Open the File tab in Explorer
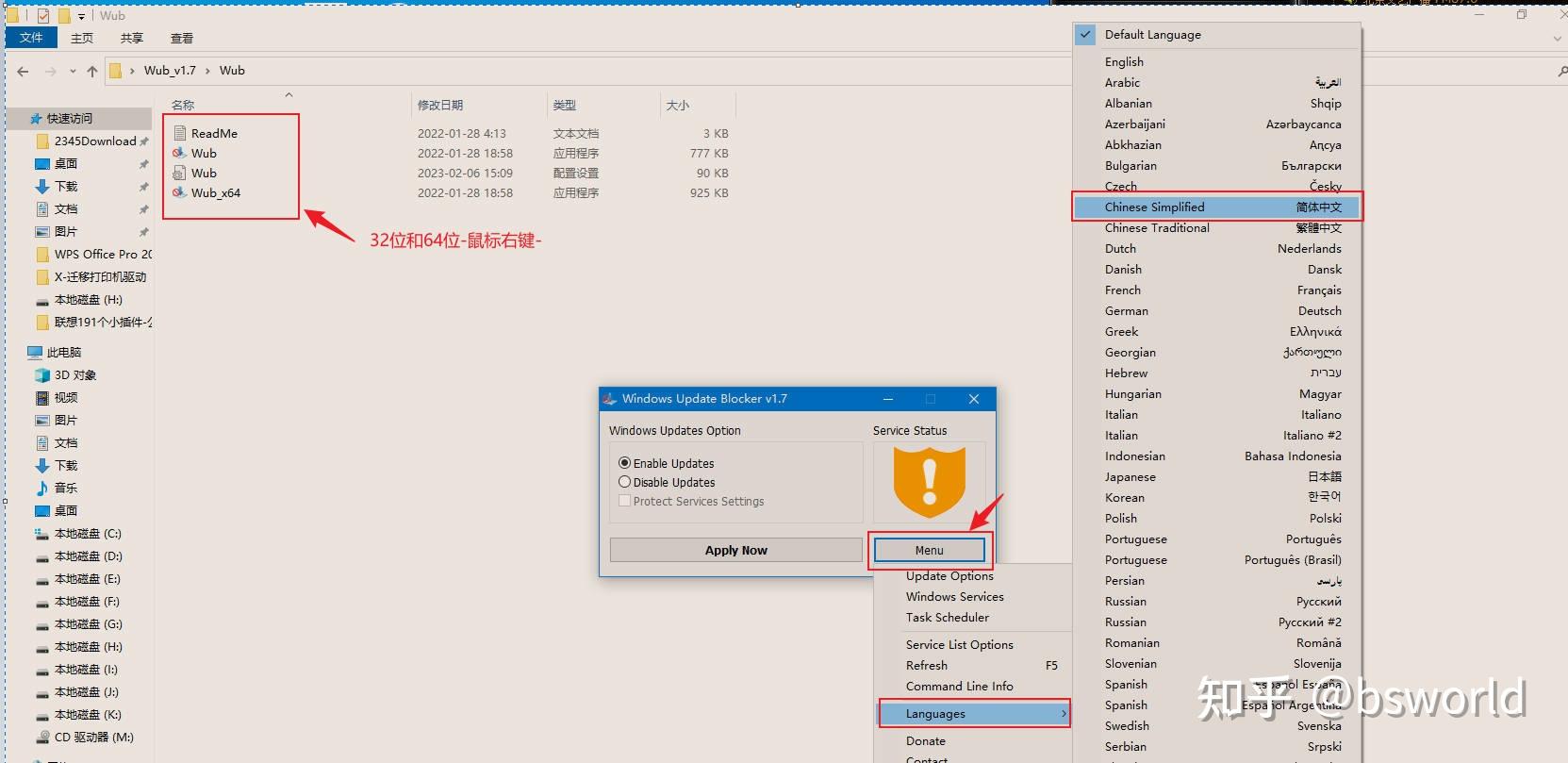 click(x=31, y=38)
